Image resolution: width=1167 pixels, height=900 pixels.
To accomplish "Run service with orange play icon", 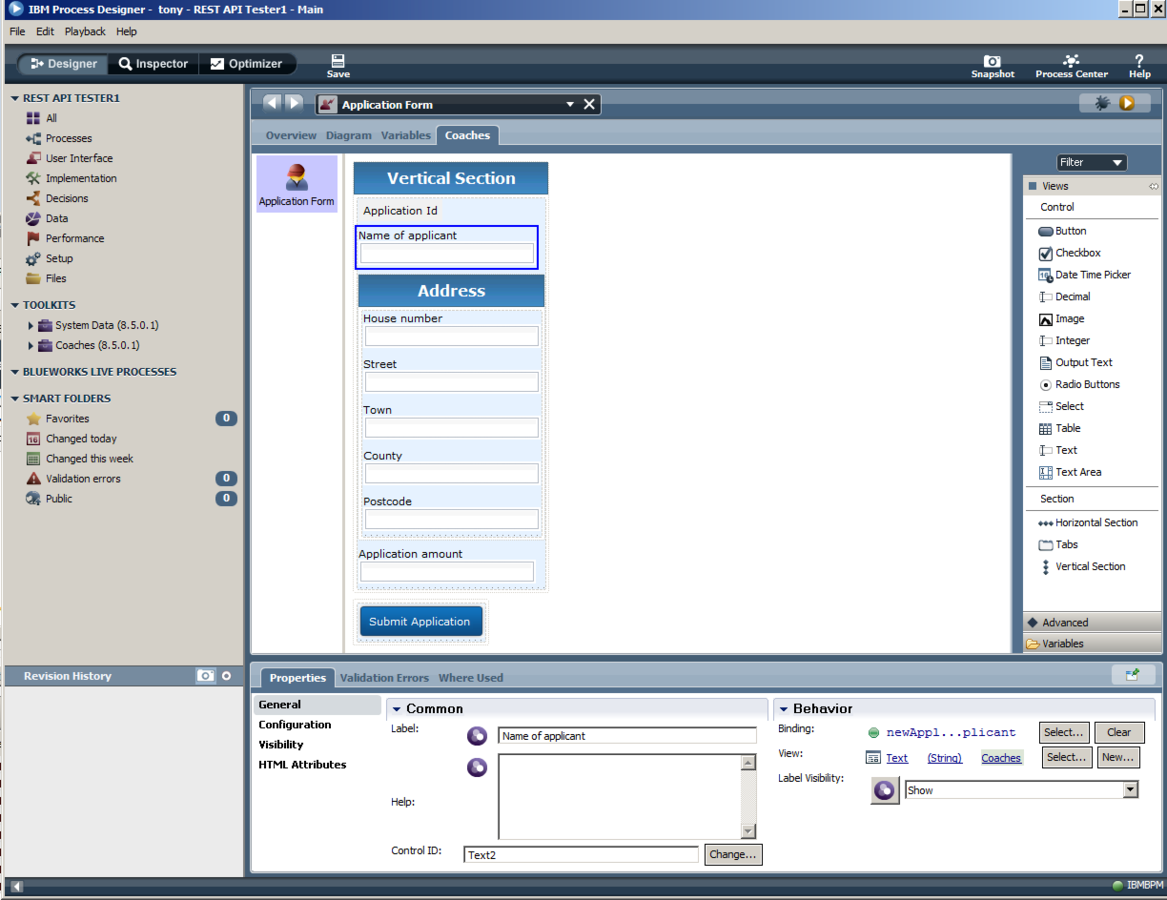I will [1126, 103].
